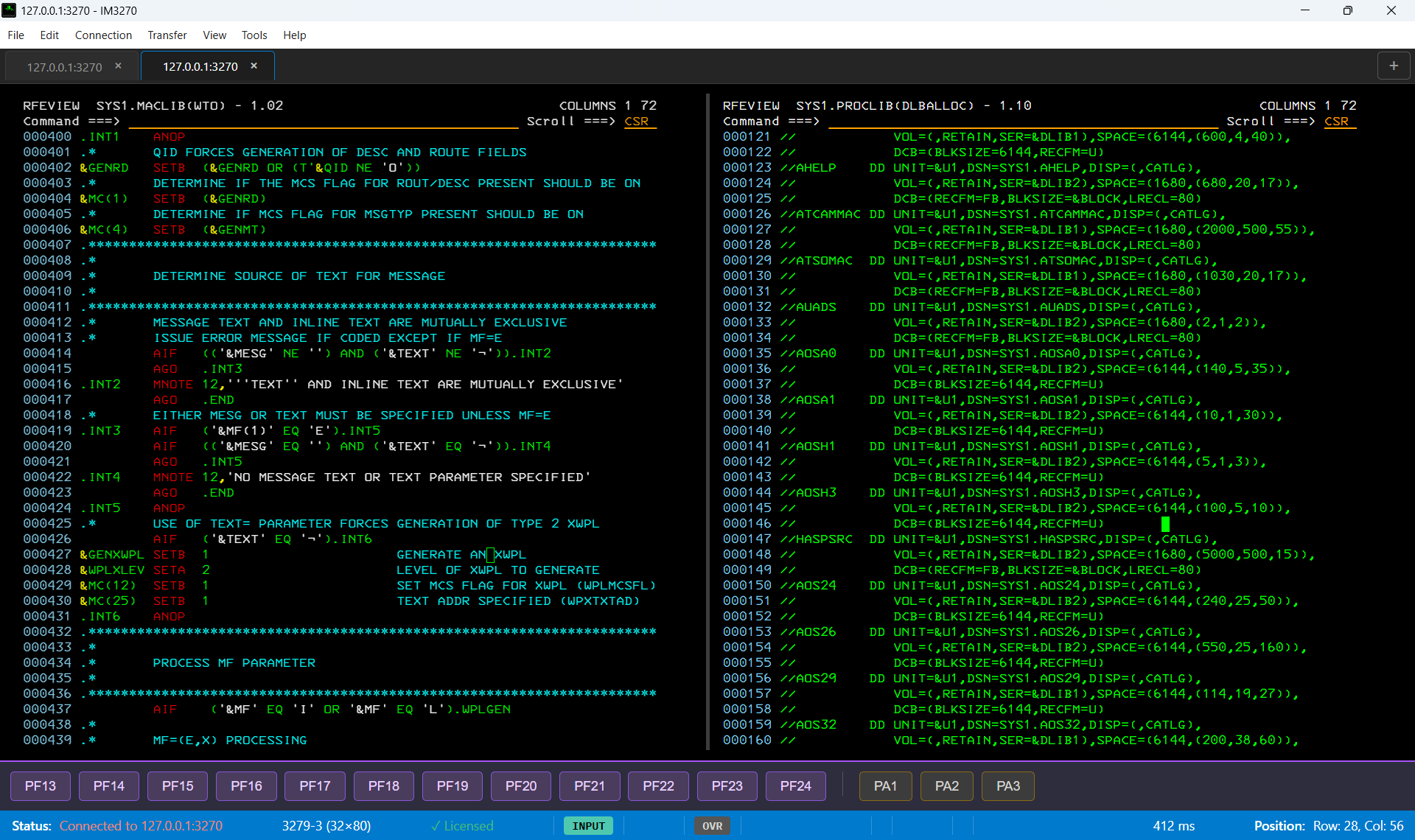Click the left Command input field
The width and height of the screenshot is (1415, 840).
coord(323,122)
